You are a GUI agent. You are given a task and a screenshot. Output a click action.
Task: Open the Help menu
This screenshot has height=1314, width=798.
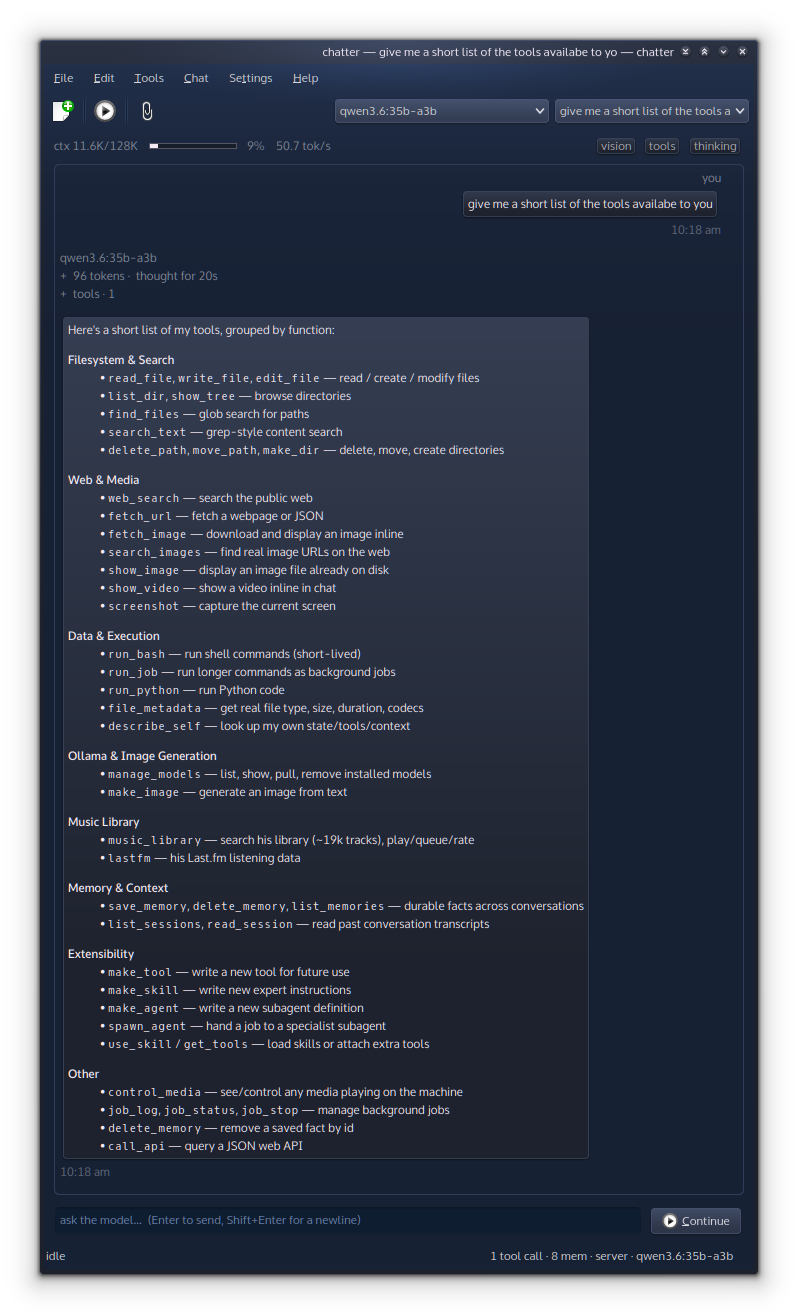pos(305,78)
